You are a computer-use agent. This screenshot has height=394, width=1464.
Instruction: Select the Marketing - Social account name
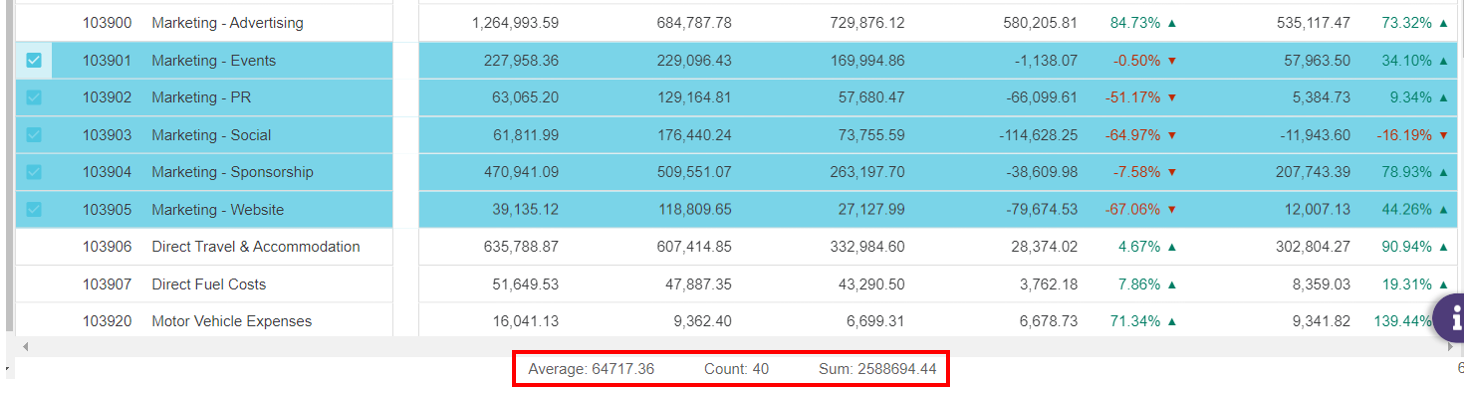coord(212,135)
